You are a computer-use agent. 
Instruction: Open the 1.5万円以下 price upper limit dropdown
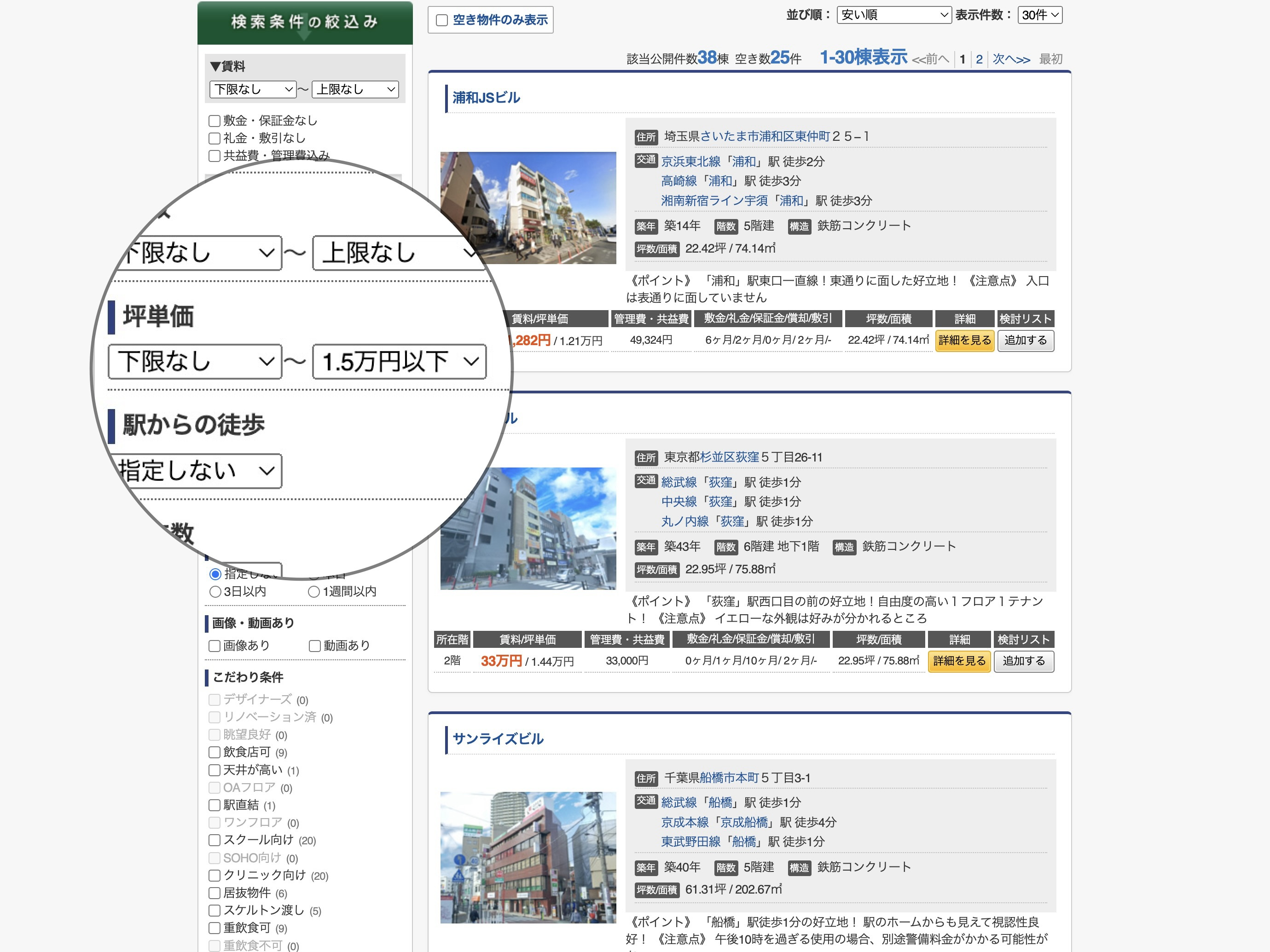(400, 362)
